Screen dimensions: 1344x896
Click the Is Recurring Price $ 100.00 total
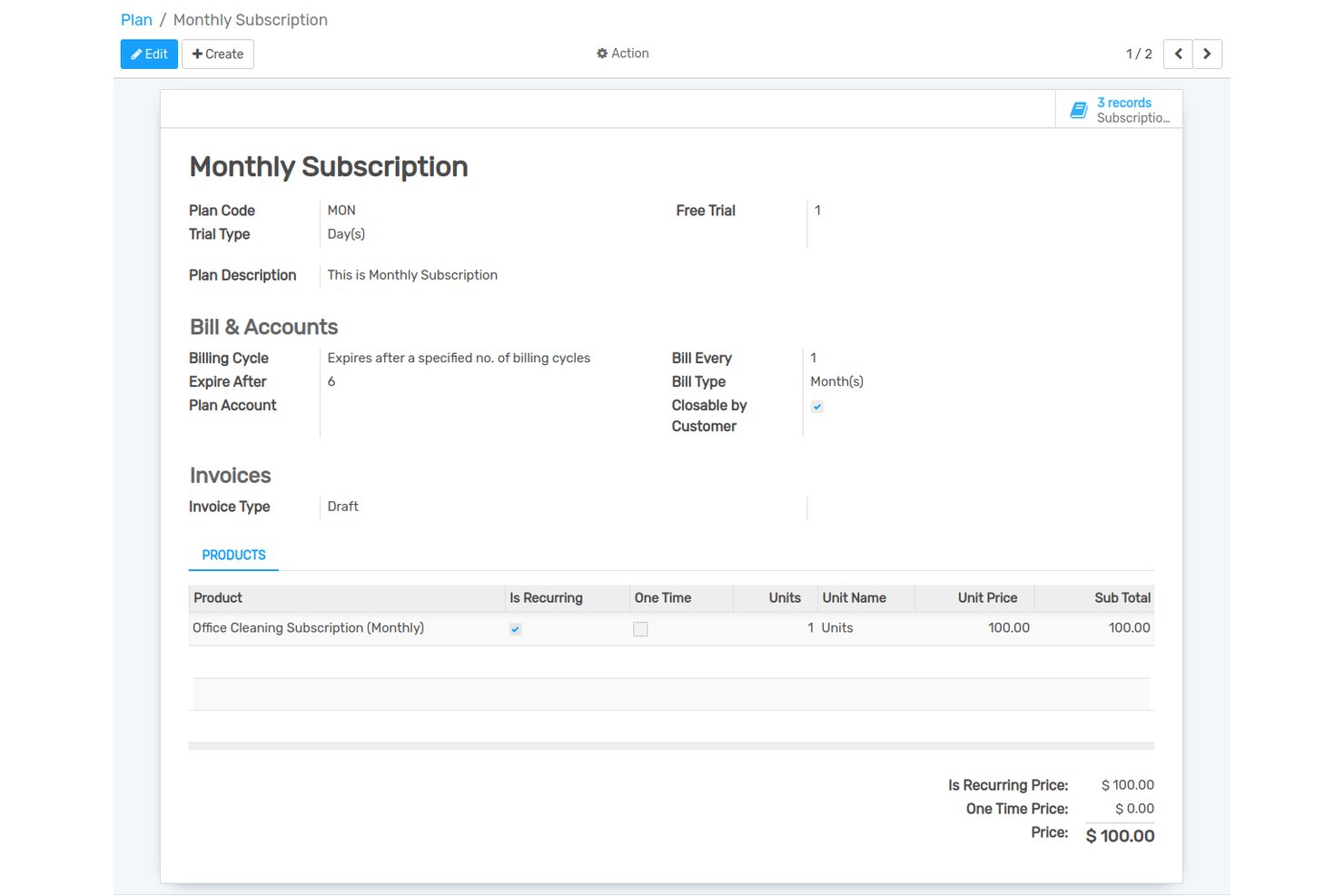[x=1128, y=785]
